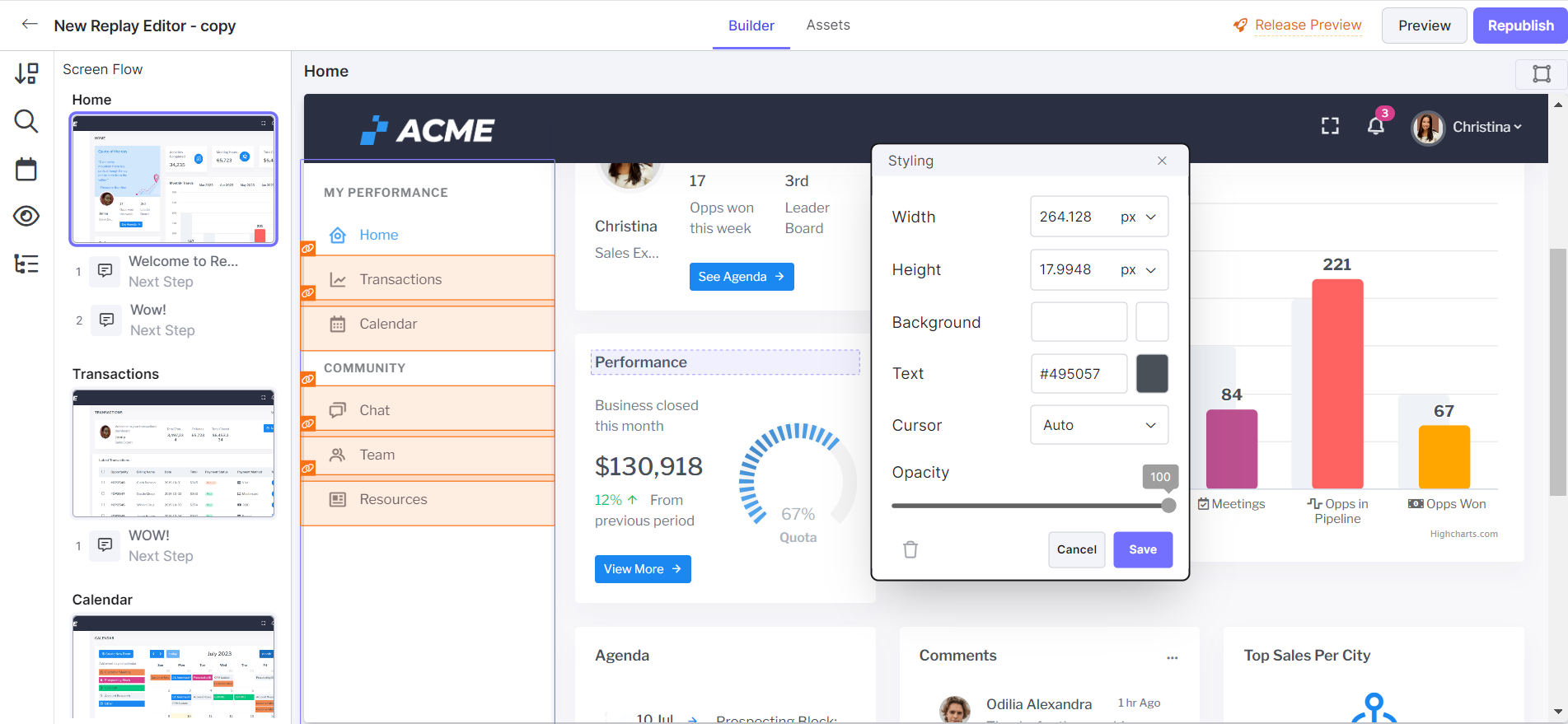Click the step icon for Welcome to Re...
The width and height of the screenshot is (1568, 724).
pos(105,271)
